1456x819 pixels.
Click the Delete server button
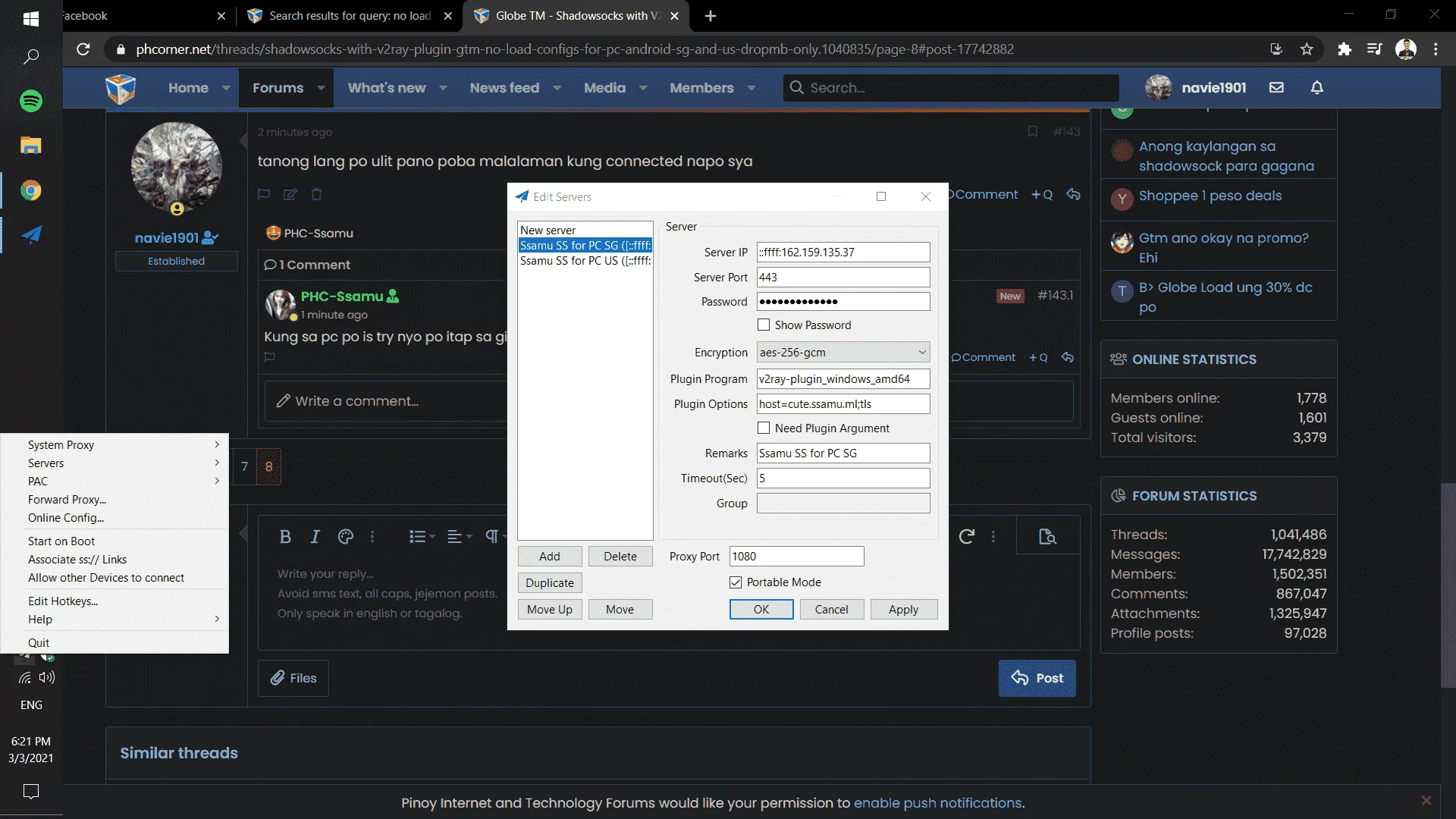pos(620,557)
